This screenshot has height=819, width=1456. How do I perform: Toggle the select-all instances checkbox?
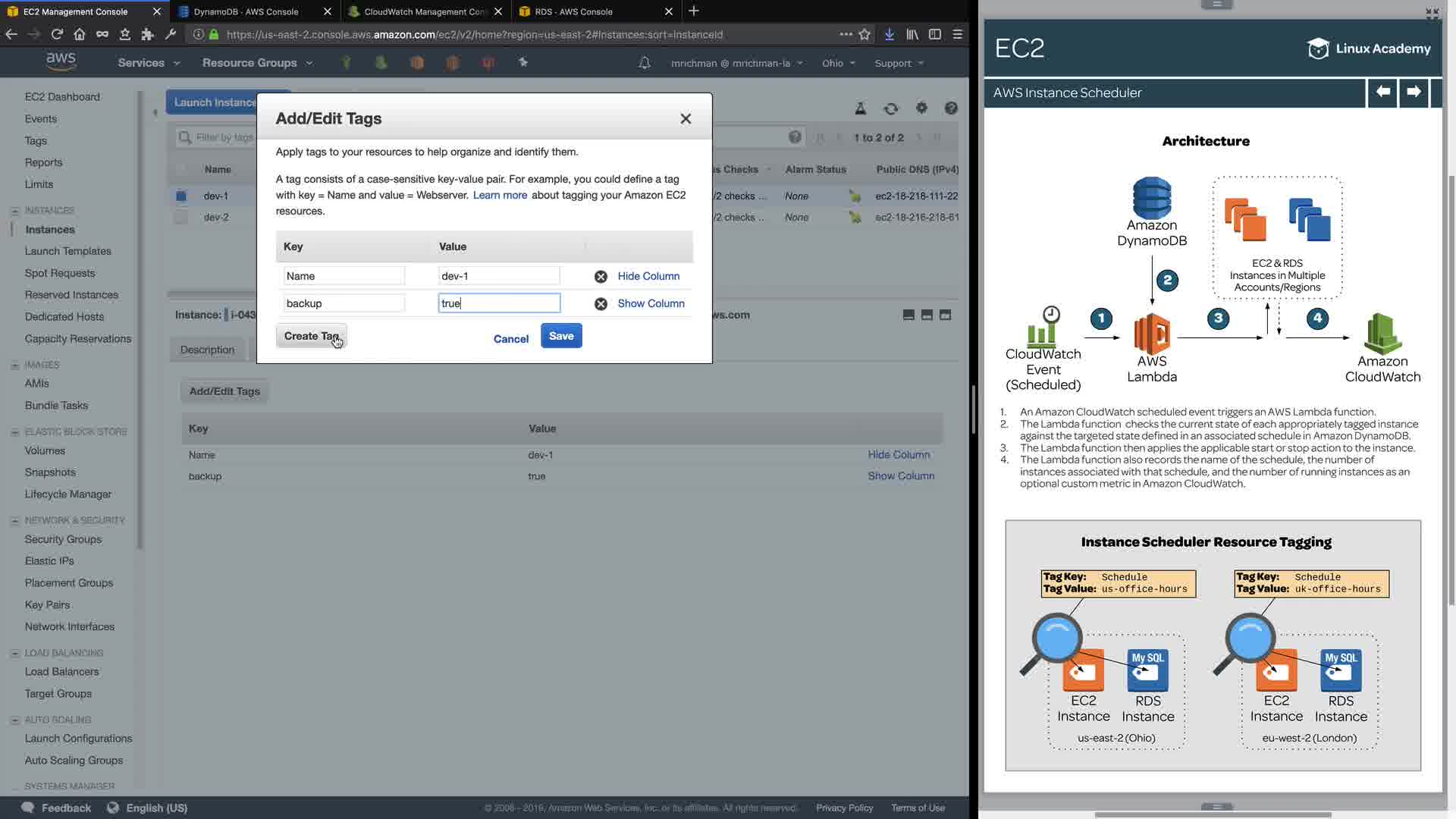[180, 169]
